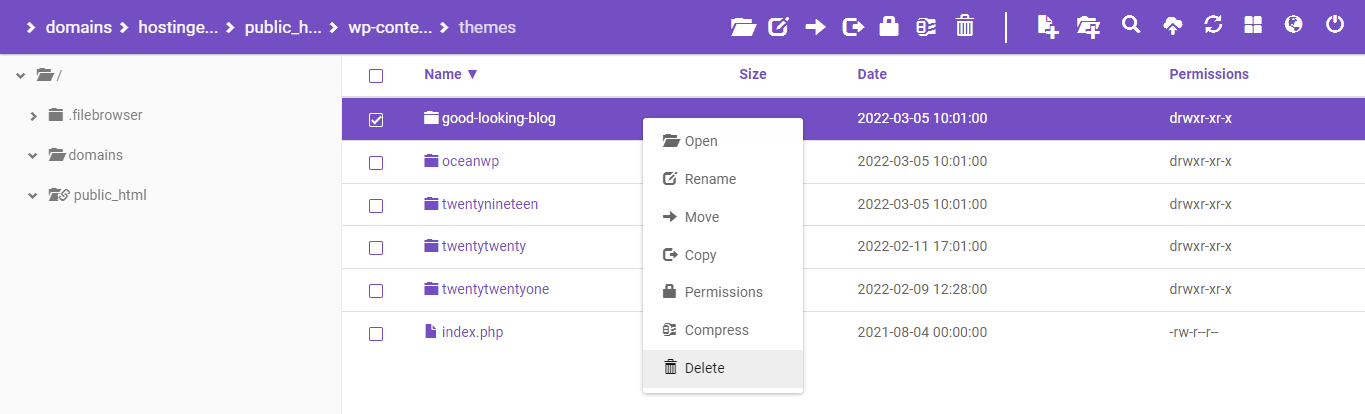Screen dimensions: 1365x414
Task: Check the twentytwenty row checkbox
Action: tap(376, 248)
